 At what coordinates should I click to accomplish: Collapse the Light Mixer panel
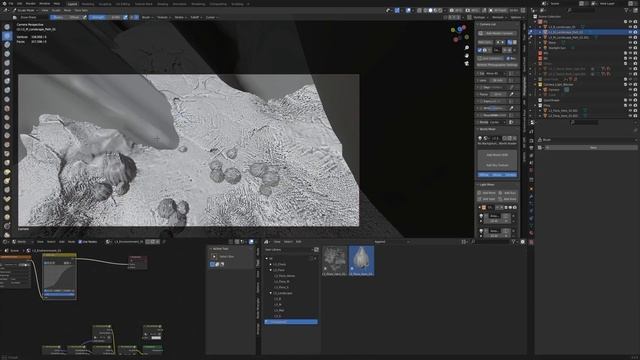click(478, 184)
